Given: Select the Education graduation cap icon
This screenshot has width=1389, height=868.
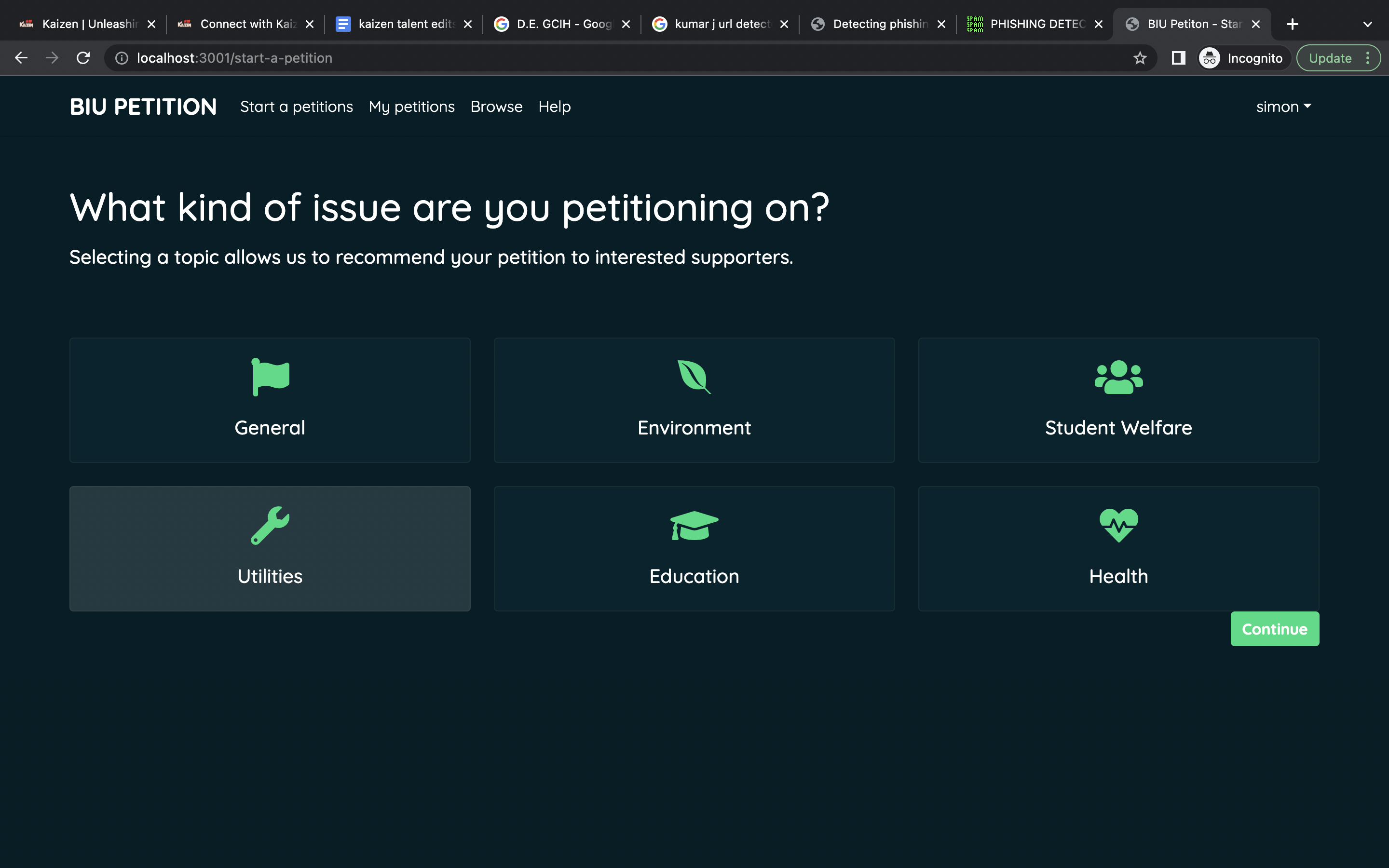Looking at the screenshot, I should (694, 525).
